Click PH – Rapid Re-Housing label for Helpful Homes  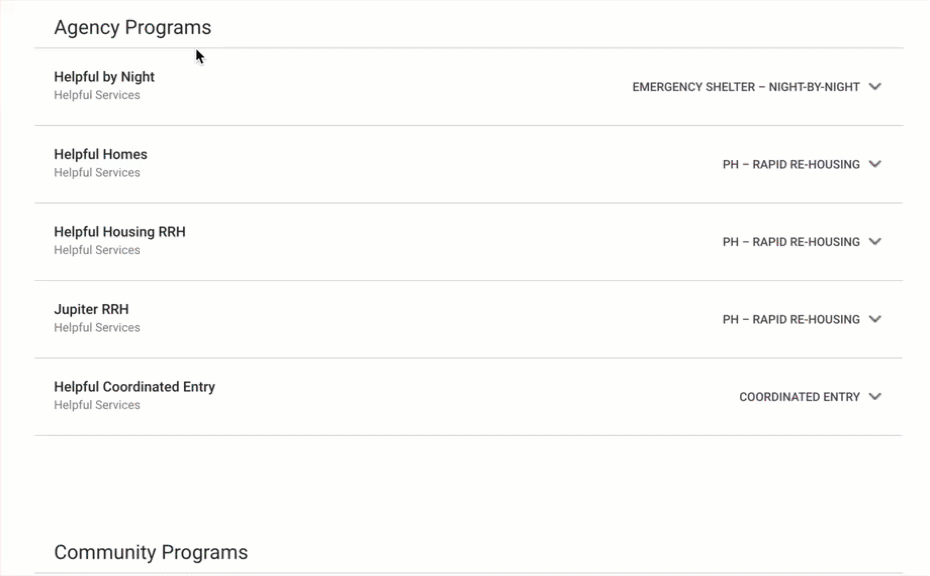click(x=791, y=164)
